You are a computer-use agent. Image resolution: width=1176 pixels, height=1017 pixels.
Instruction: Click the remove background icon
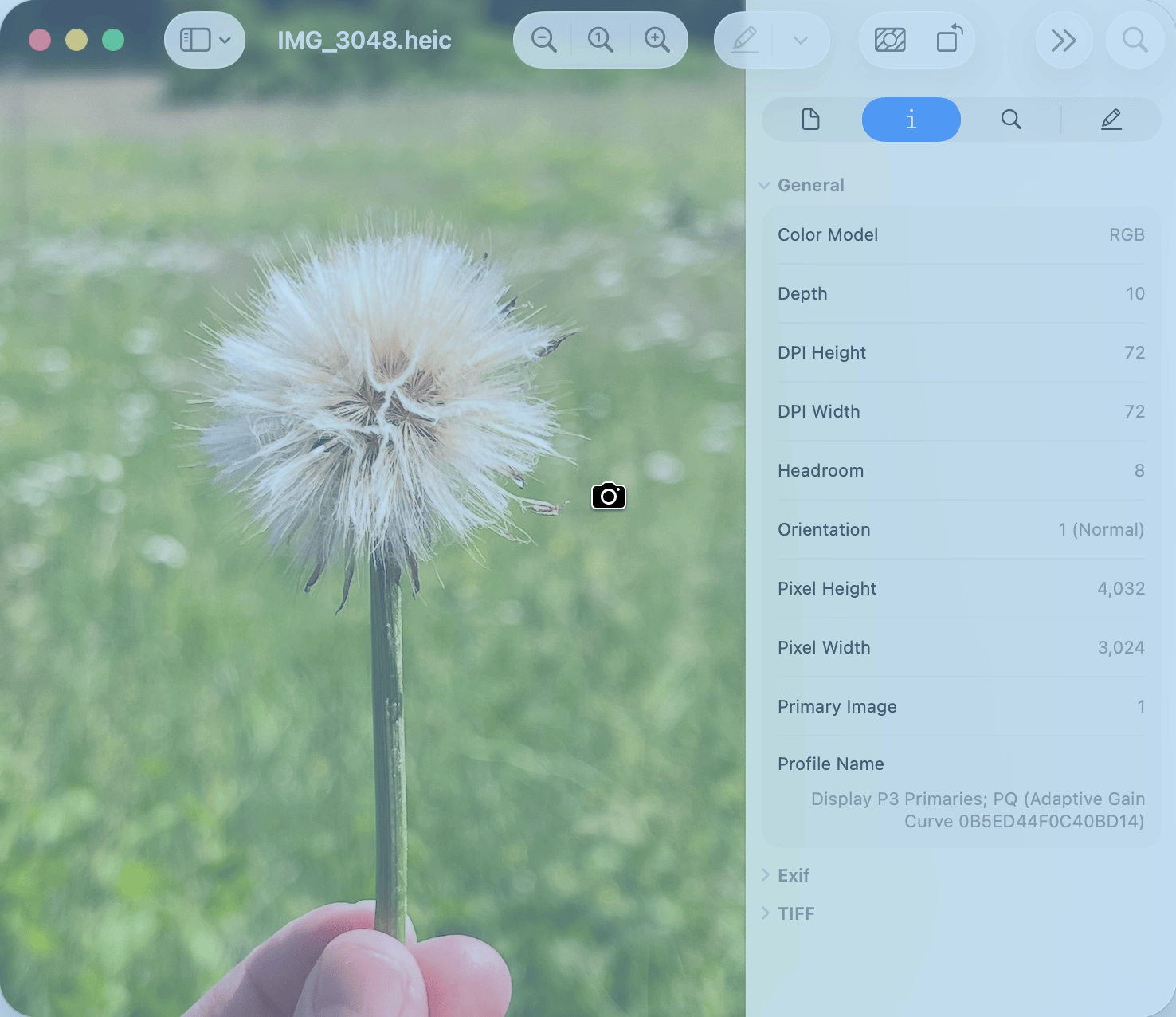[890, 40]
